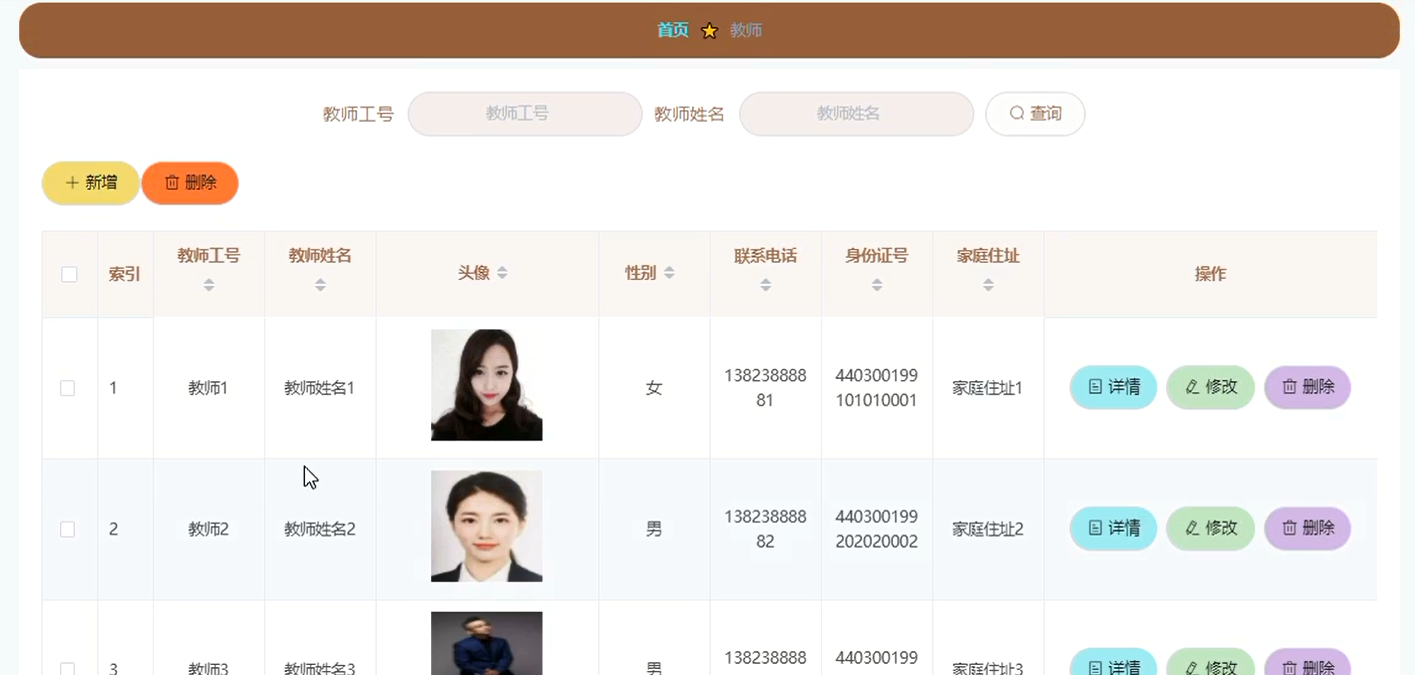Click the 家庭住址2 cell

click(988, 529)
